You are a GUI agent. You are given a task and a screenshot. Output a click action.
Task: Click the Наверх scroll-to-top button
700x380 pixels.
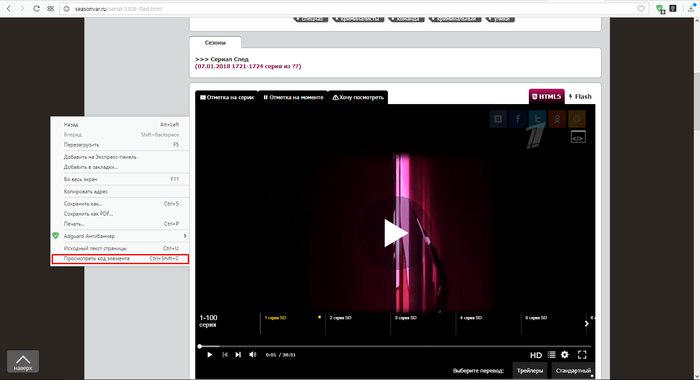click(x=23, y=361)
